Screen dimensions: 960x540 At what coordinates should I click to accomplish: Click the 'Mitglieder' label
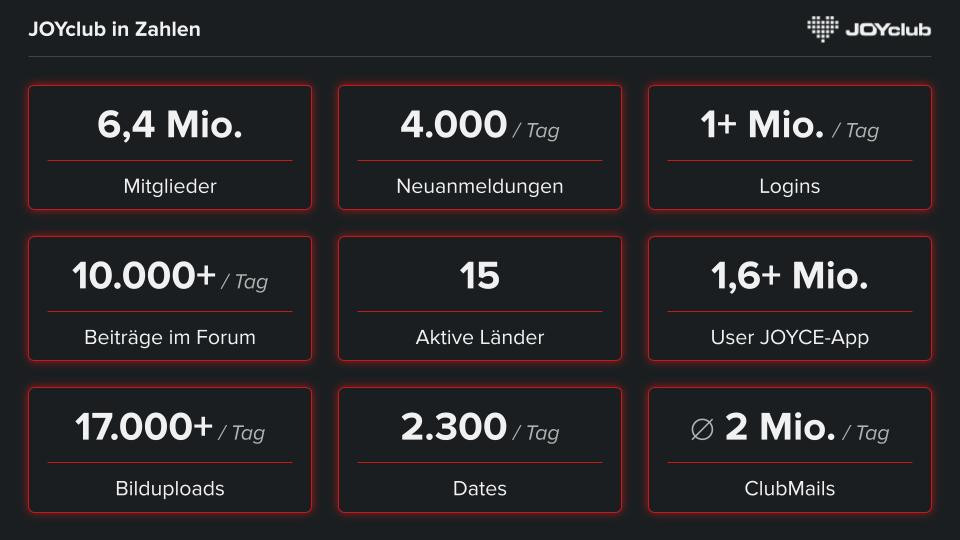(170, 186)
